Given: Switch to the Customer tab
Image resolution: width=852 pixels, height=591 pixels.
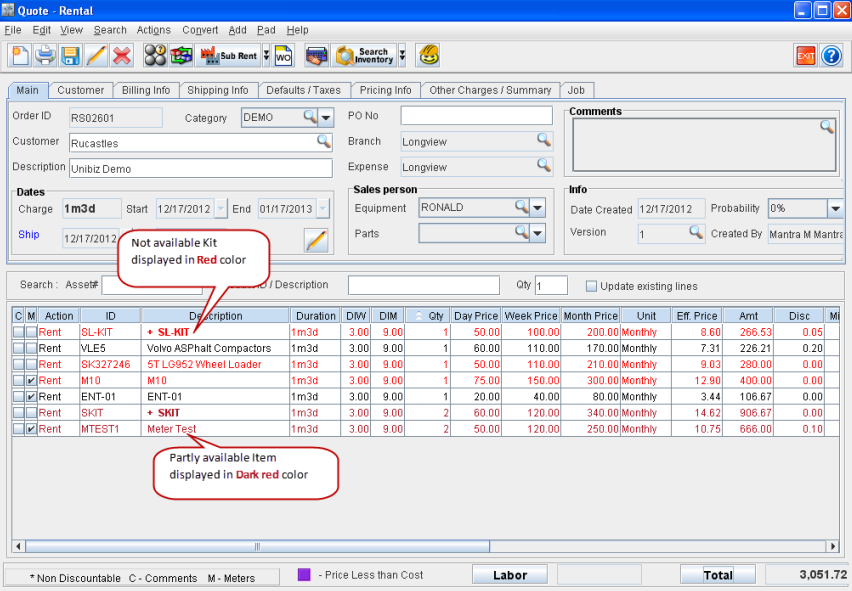Looking at the screenshot, I should pos(80,90).
